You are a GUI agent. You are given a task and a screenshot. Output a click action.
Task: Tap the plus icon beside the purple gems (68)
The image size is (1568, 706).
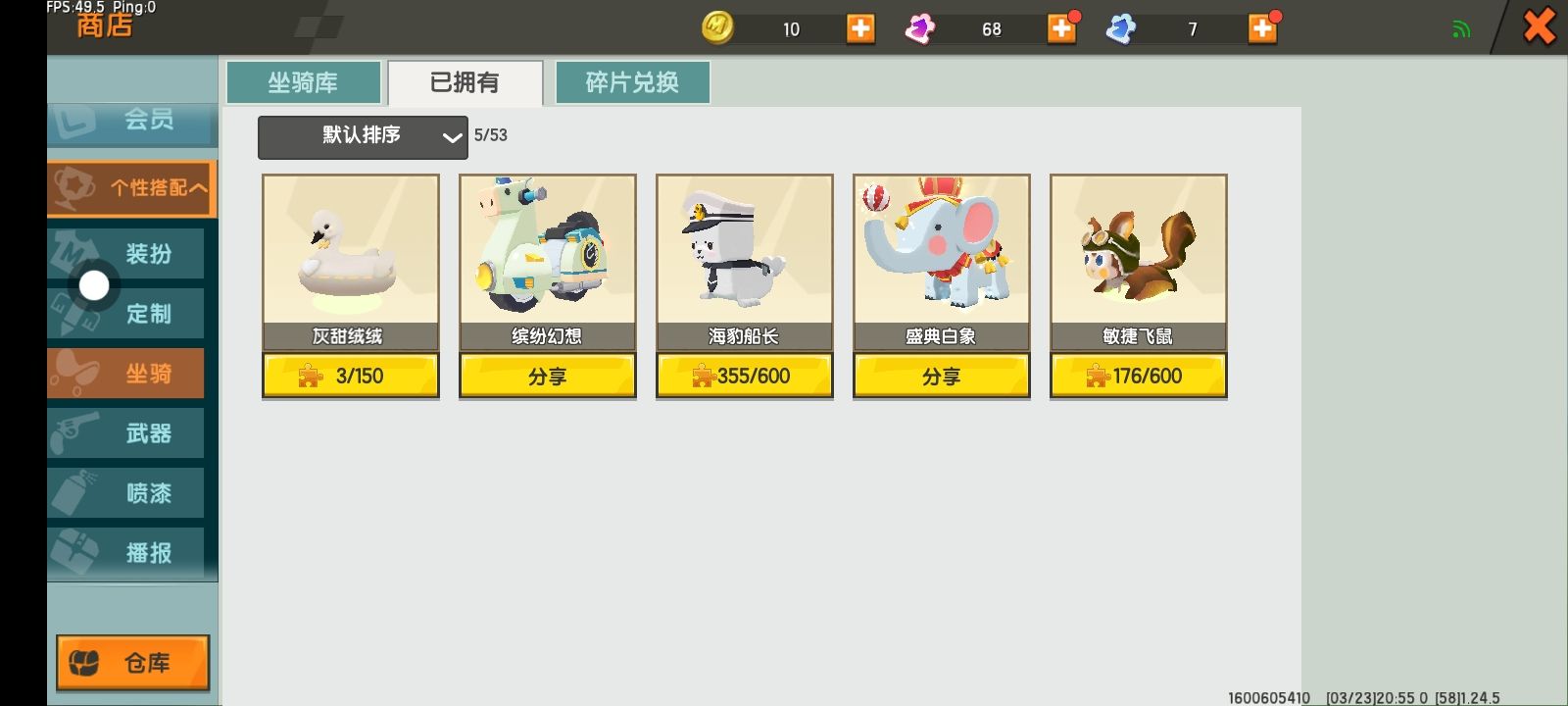(1061, 28)
